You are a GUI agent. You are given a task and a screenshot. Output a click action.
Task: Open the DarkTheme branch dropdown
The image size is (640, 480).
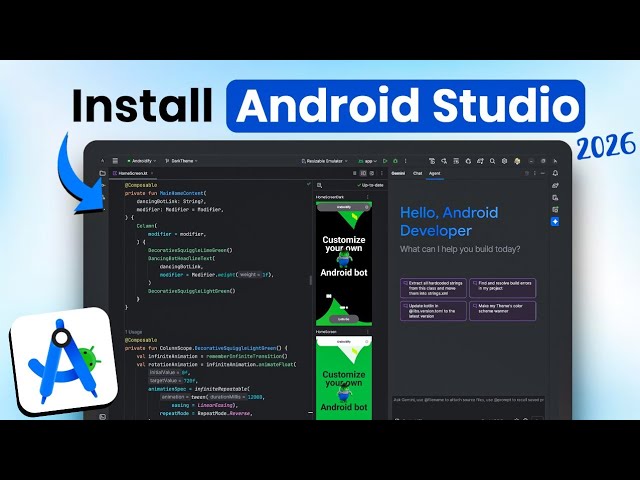tap(181, 161)
